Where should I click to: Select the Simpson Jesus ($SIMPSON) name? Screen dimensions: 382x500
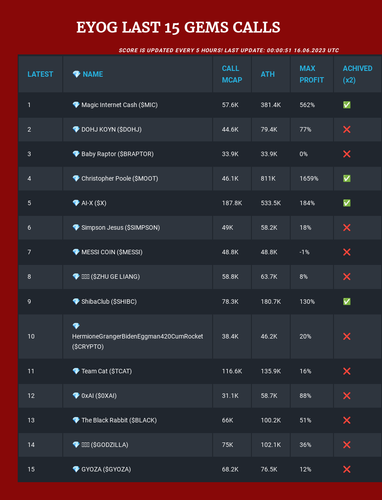pos(121,228)
